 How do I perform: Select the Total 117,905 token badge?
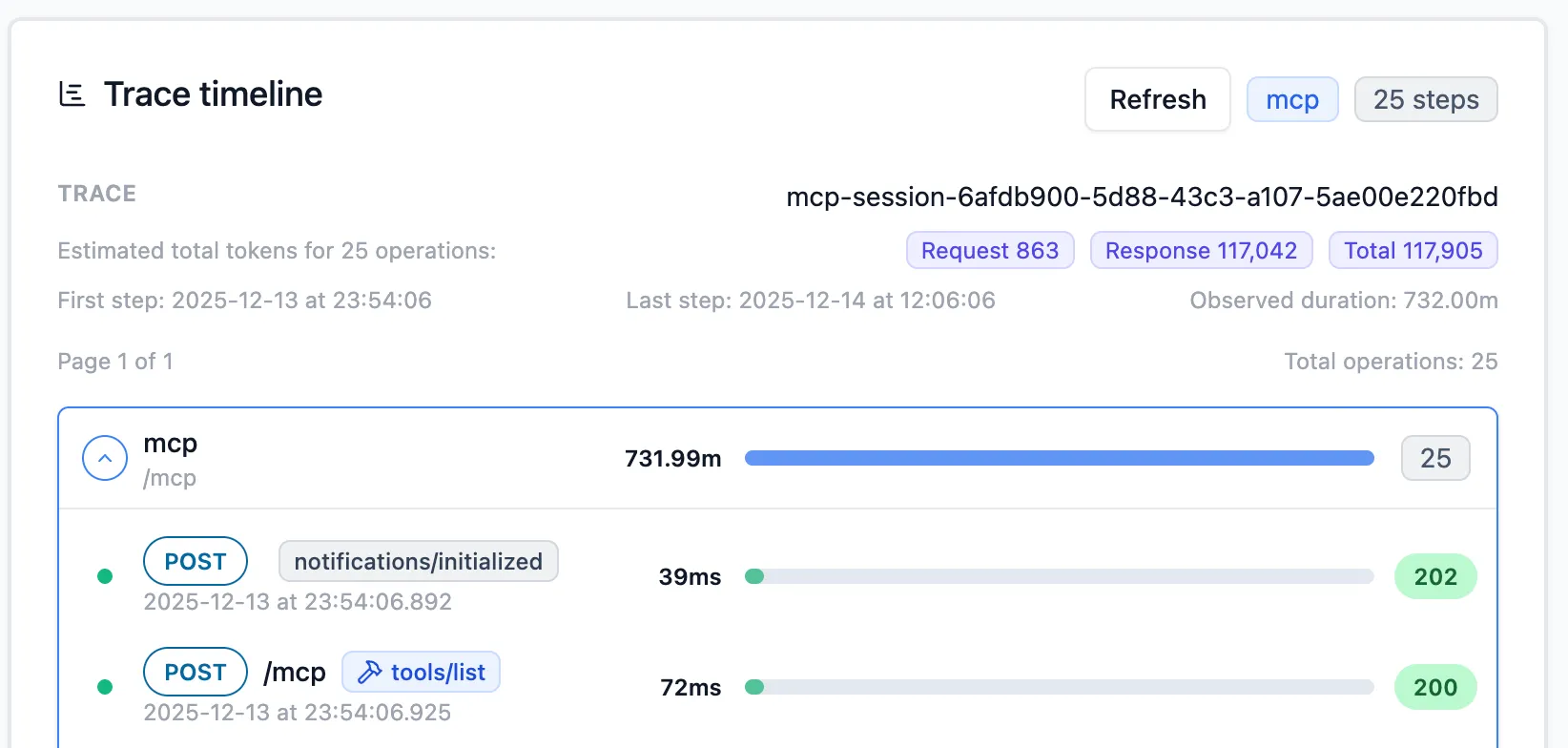click(1413, 250)
